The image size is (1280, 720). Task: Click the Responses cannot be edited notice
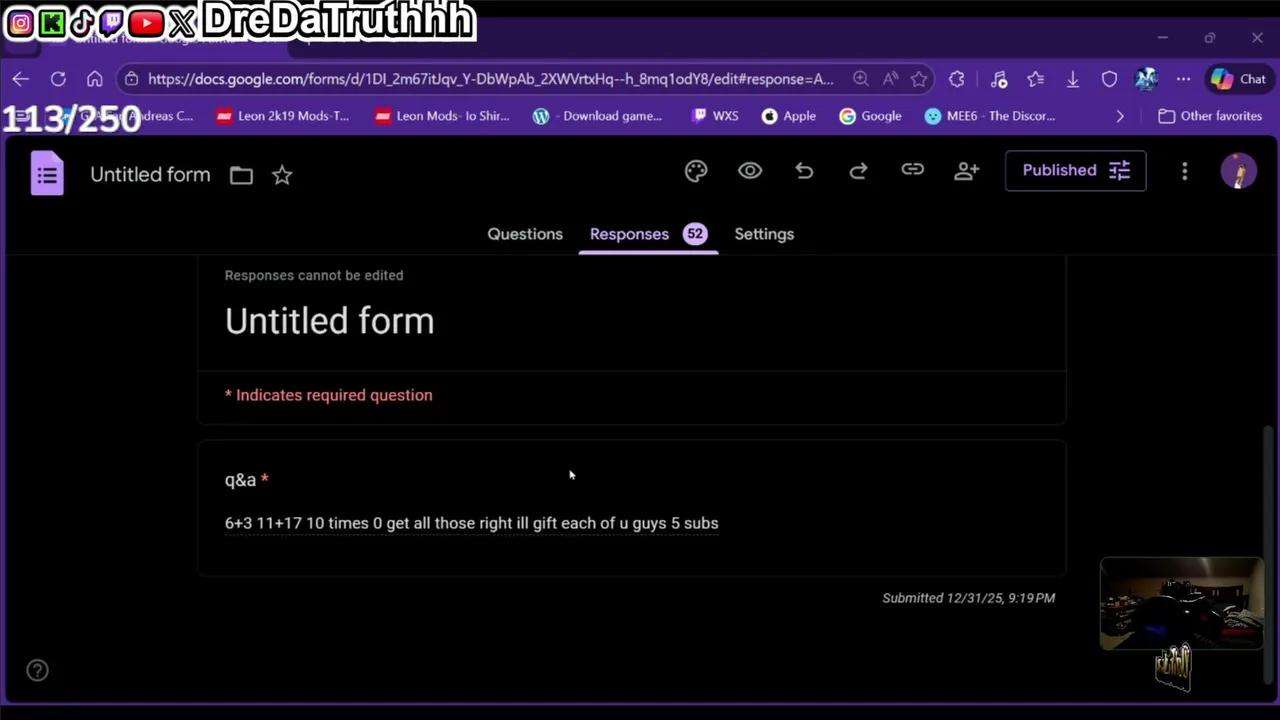(x=314, y=275)
